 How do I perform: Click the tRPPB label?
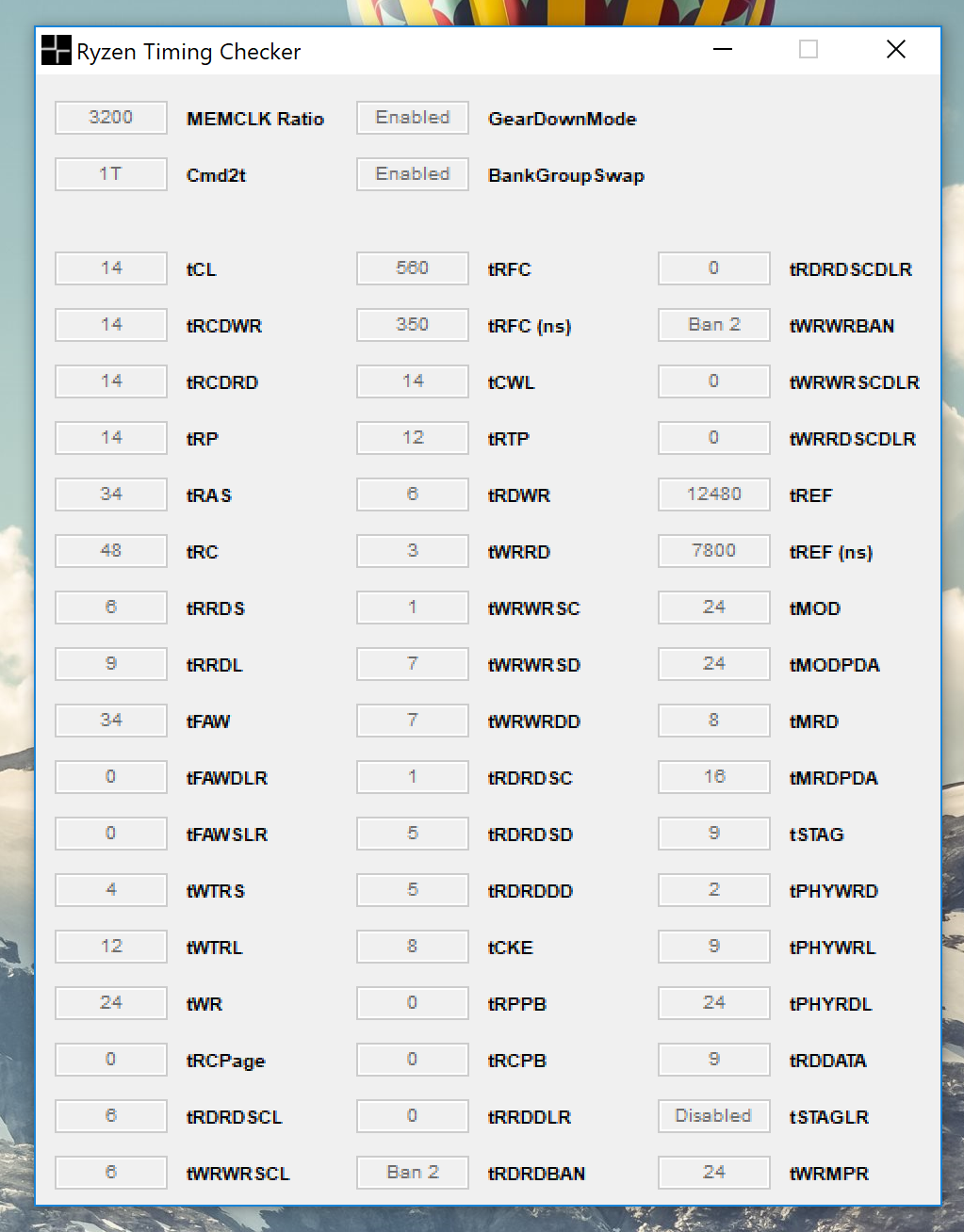[517, 1004]
